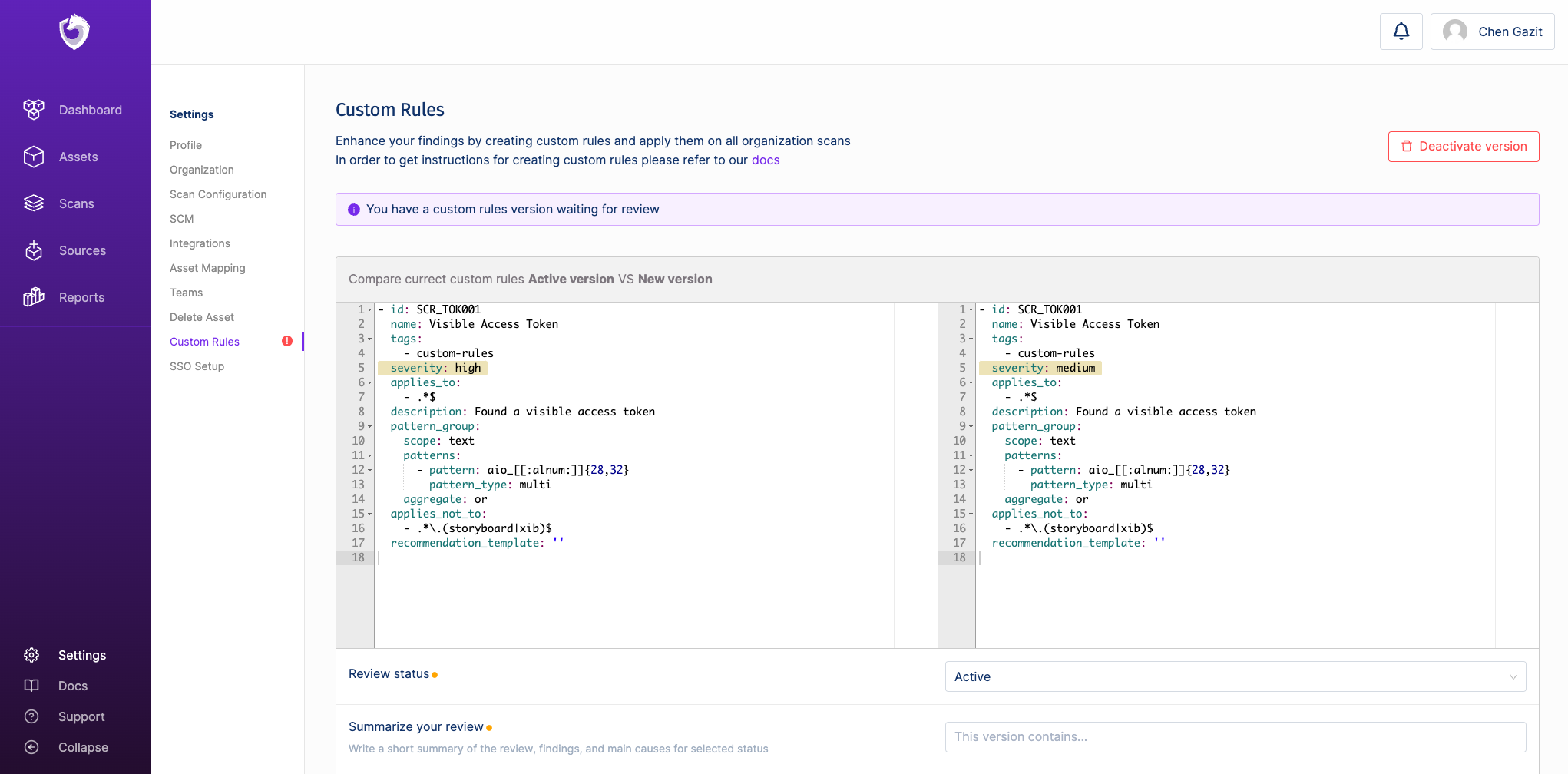Screen dimensions: 1568x774
Task: Focus the Summarize your review text field
Action: [x=1236, y=737]
